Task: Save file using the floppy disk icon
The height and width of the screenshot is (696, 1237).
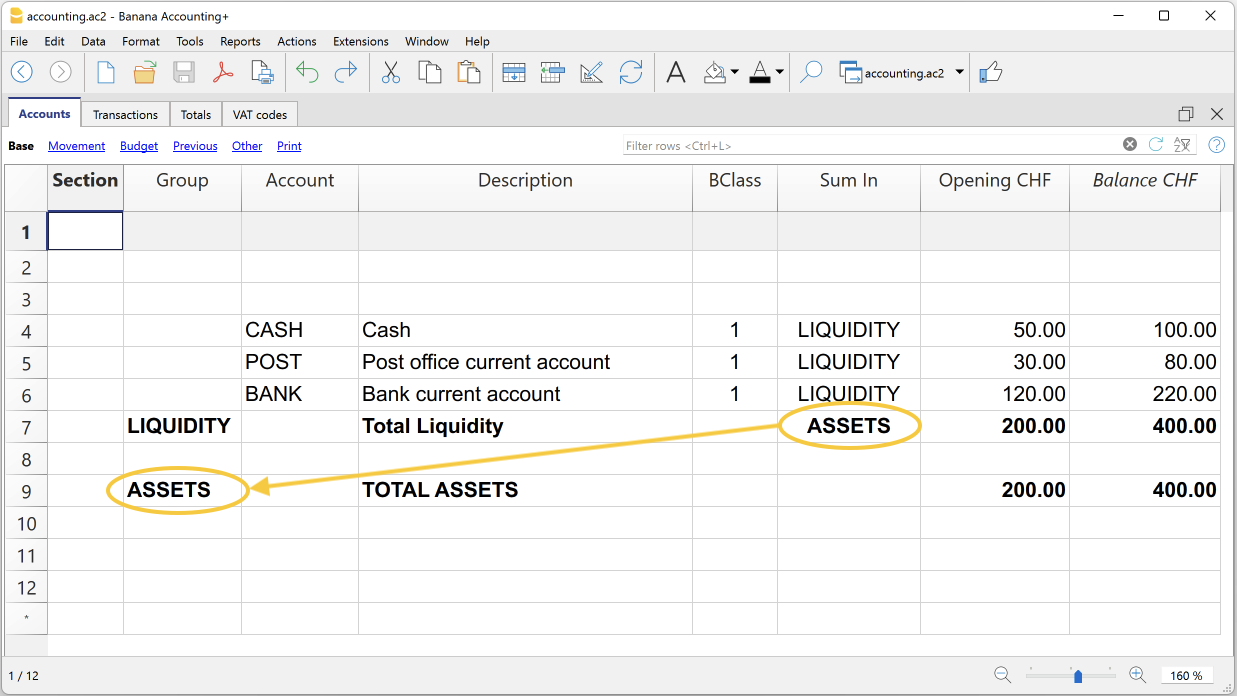Action: tap(184, 72)
